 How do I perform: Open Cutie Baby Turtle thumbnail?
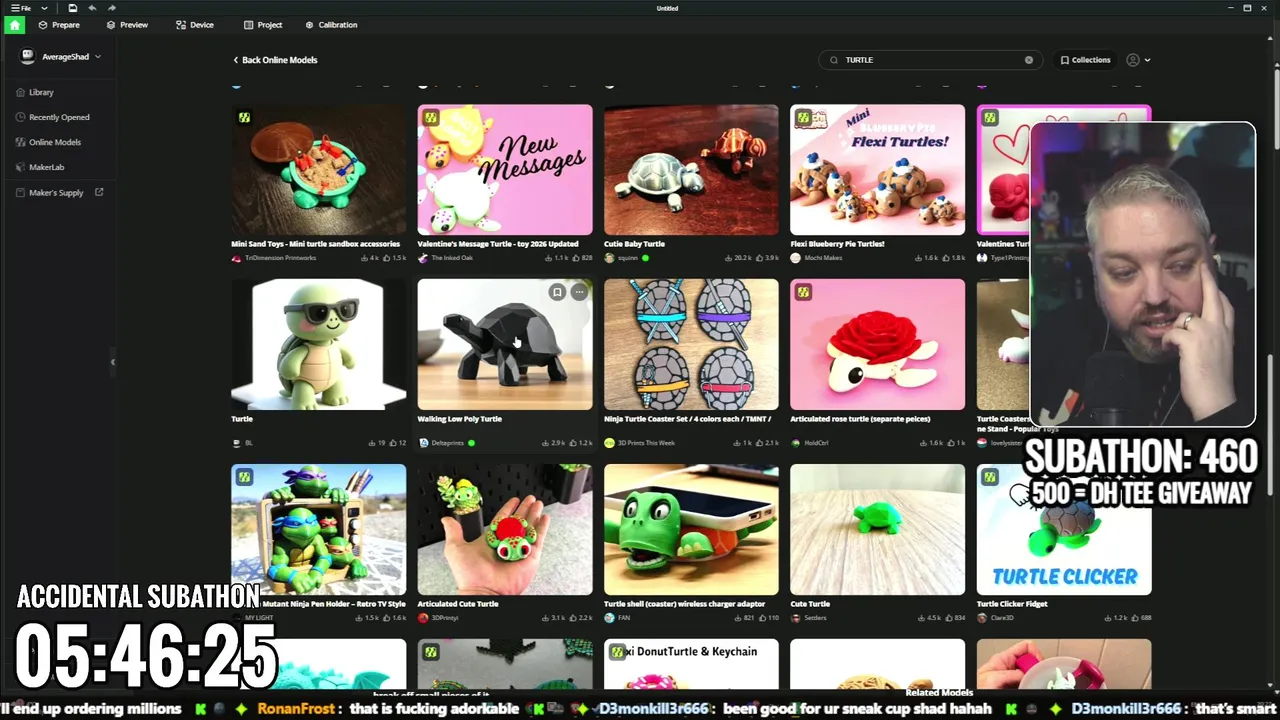(x=691, y=170)
